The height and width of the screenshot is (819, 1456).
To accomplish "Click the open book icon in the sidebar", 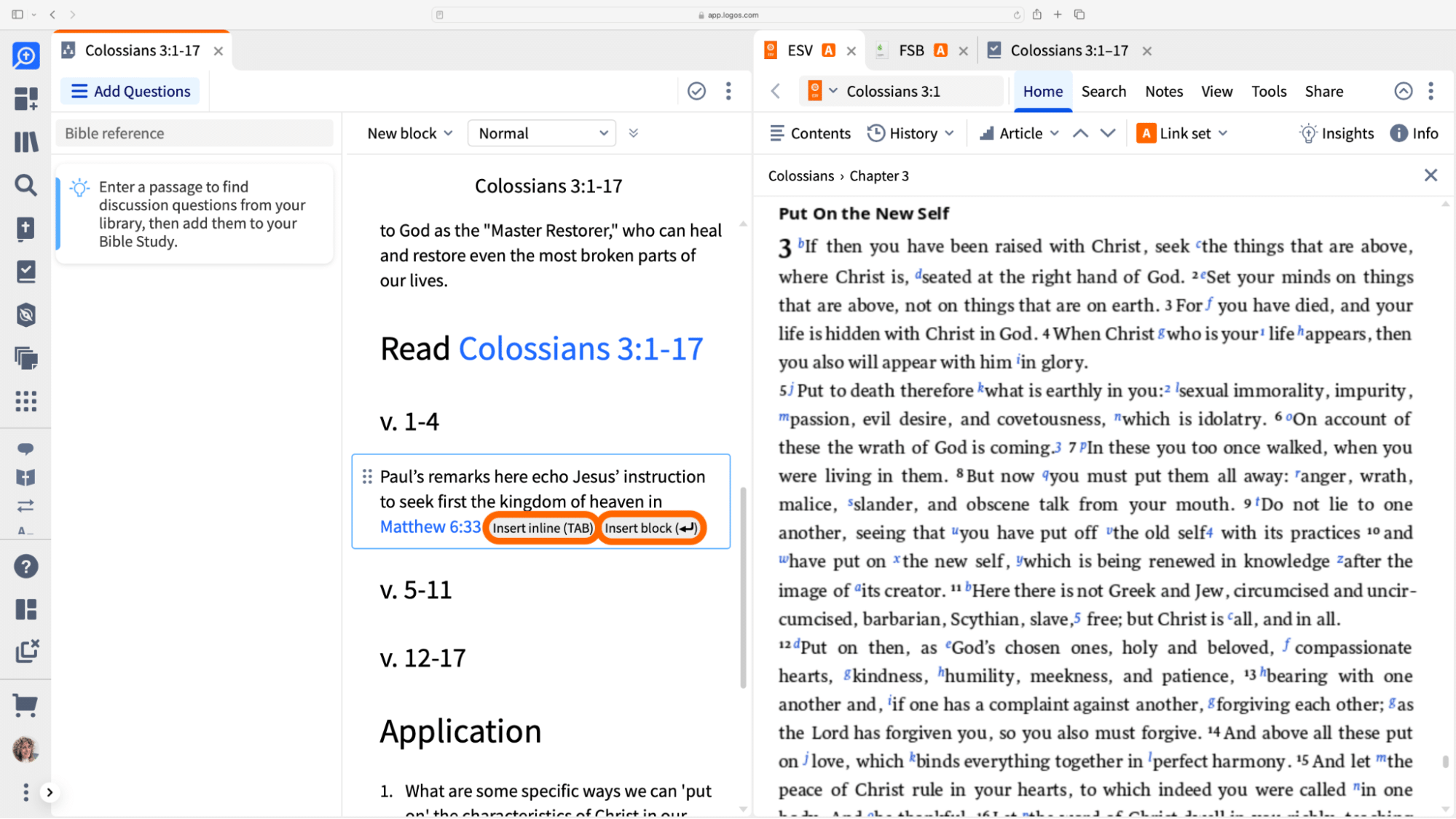I will [25, 478].
